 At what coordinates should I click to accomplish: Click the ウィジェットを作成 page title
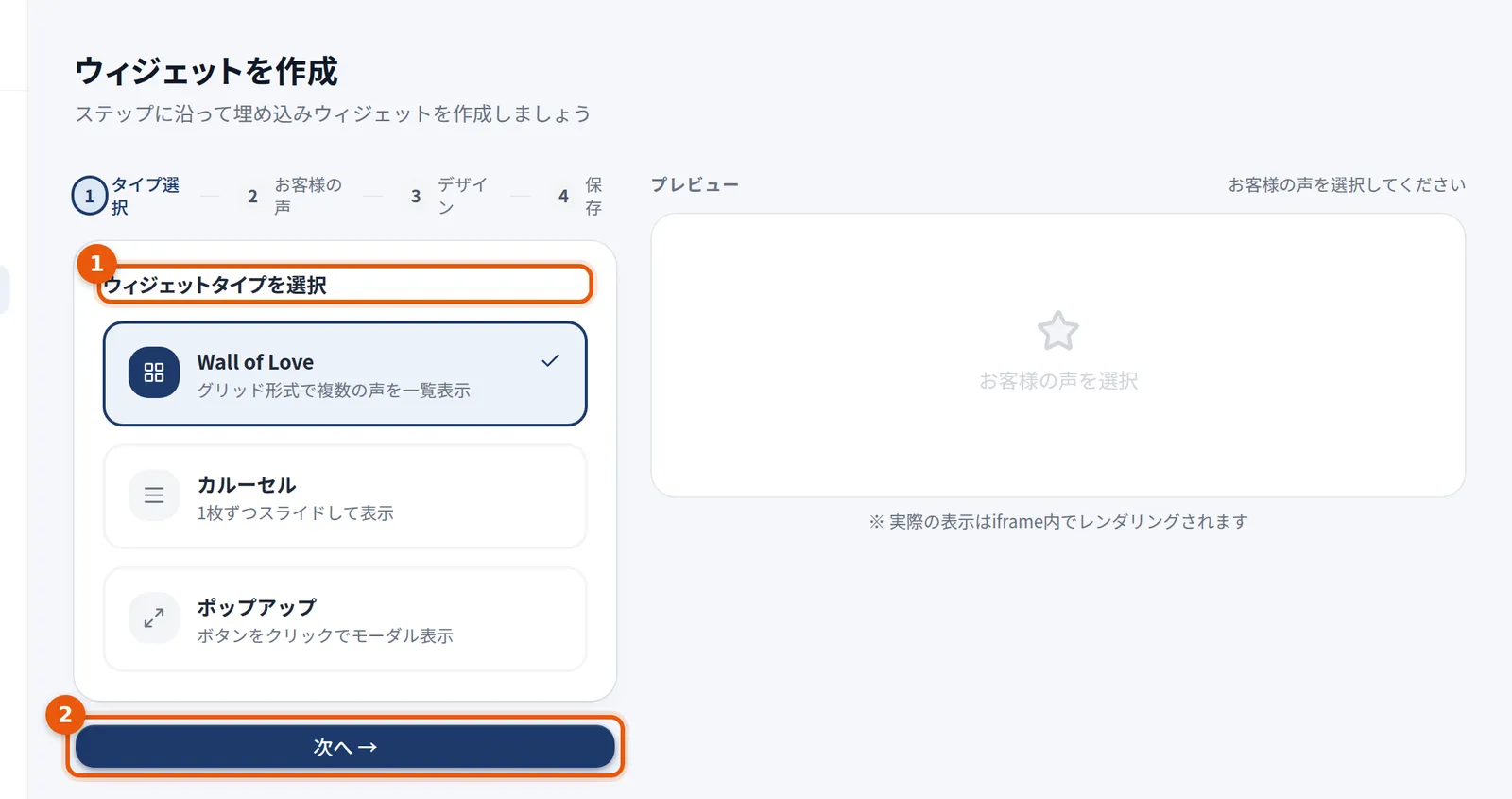pos(206,71)
